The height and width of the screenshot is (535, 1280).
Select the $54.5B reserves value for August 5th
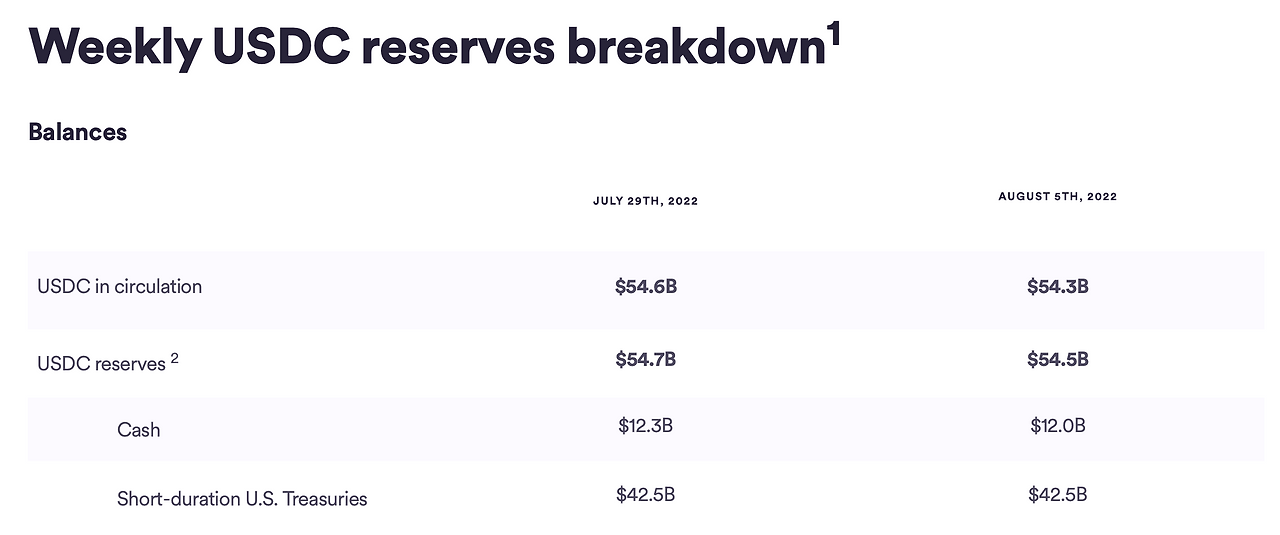[x=1058, y=359]
